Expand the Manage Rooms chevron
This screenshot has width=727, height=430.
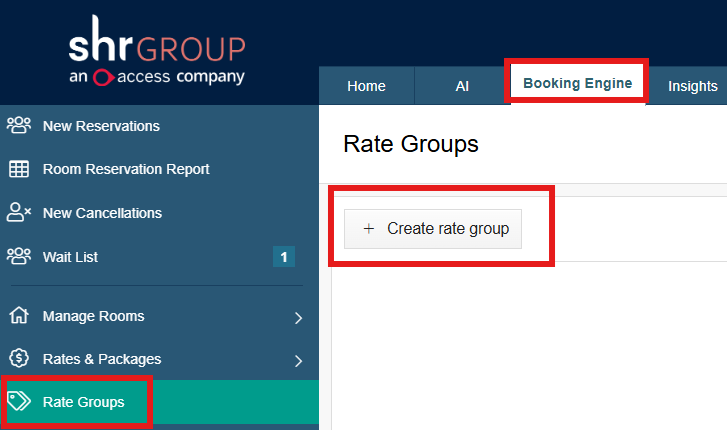(298, 318)
